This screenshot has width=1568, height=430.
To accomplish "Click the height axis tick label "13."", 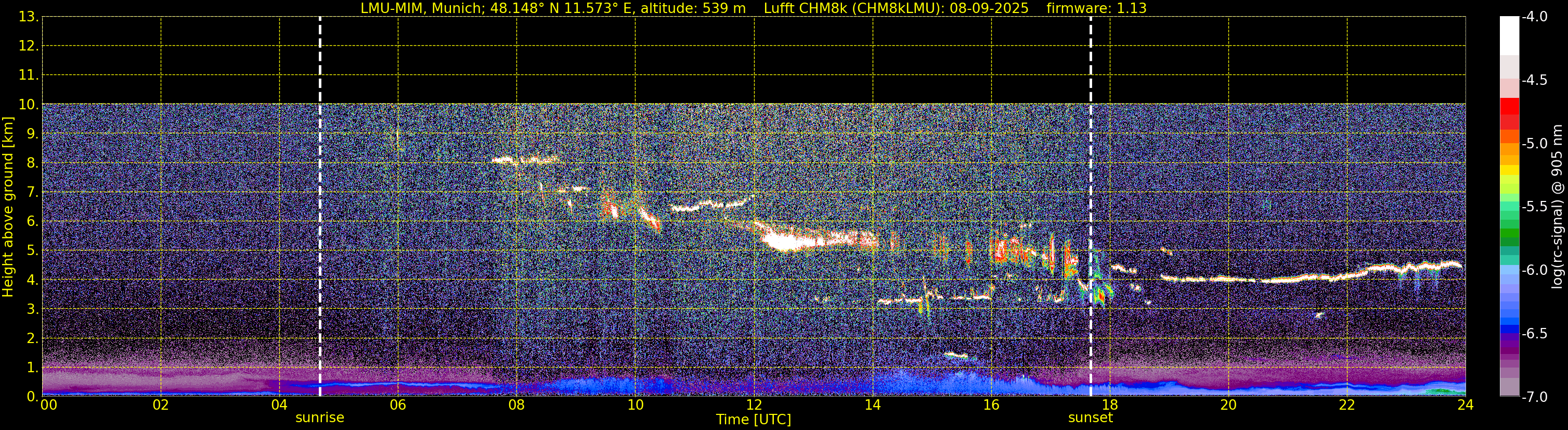I will tap(28, 17).
